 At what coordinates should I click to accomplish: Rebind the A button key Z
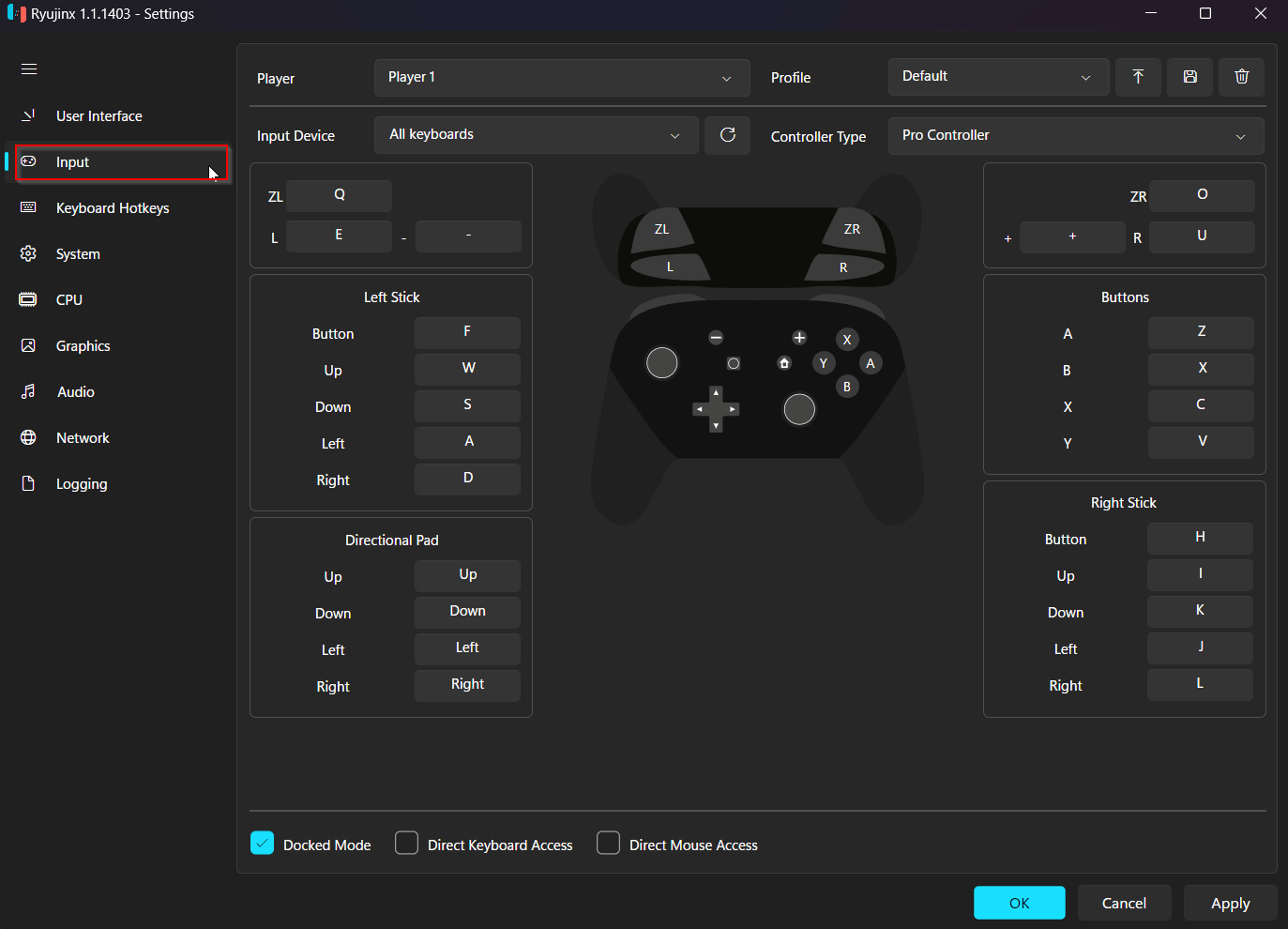click(x=1201, y=332)
